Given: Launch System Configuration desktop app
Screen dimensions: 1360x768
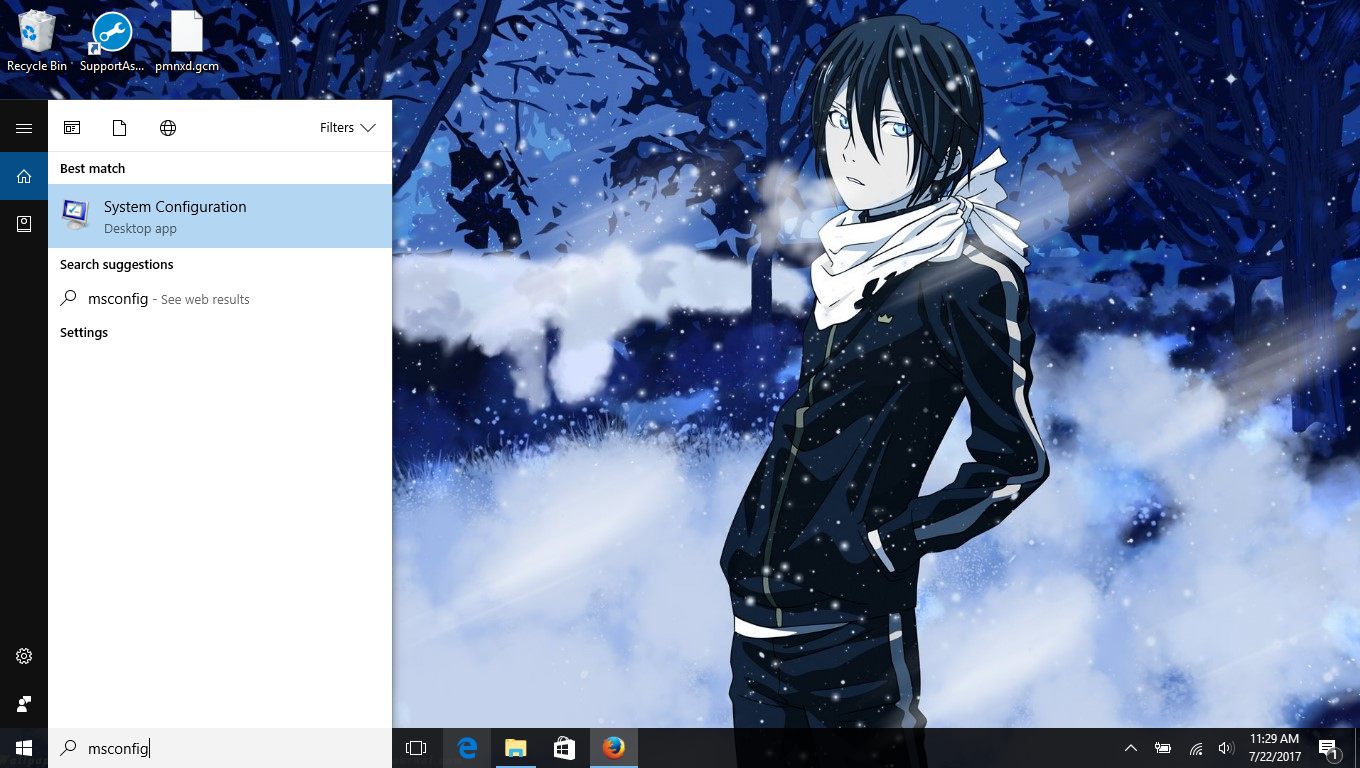Looking at the screenshot, I should point(220,216).
